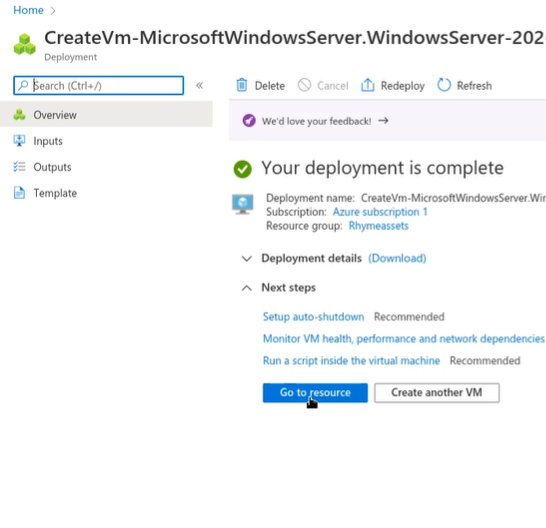Click the (Download) link
Screen dimensions: 546x528
397,258
